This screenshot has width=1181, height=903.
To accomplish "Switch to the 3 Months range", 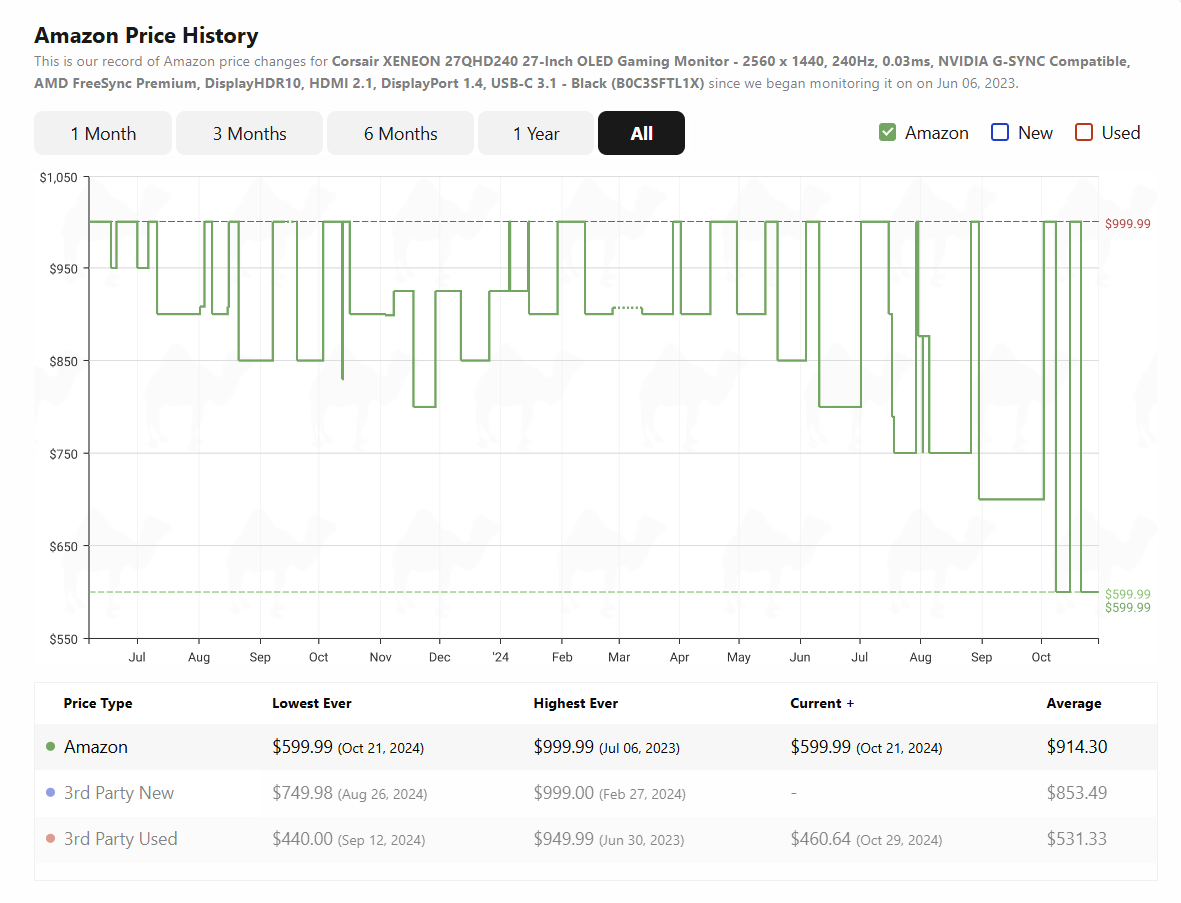I will [249, 133].
